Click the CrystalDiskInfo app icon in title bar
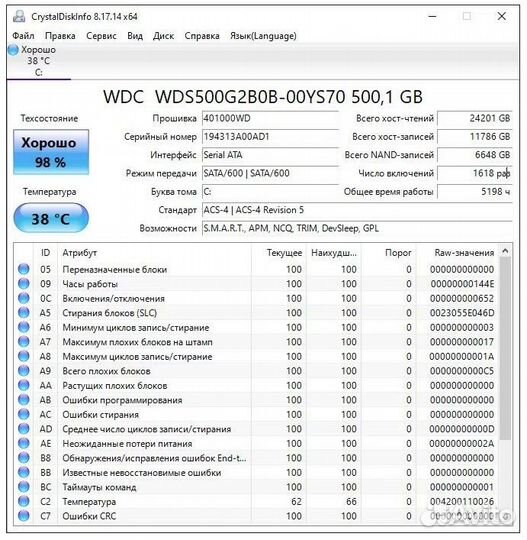Screen dimensions: 527x540 coord(19,16)
